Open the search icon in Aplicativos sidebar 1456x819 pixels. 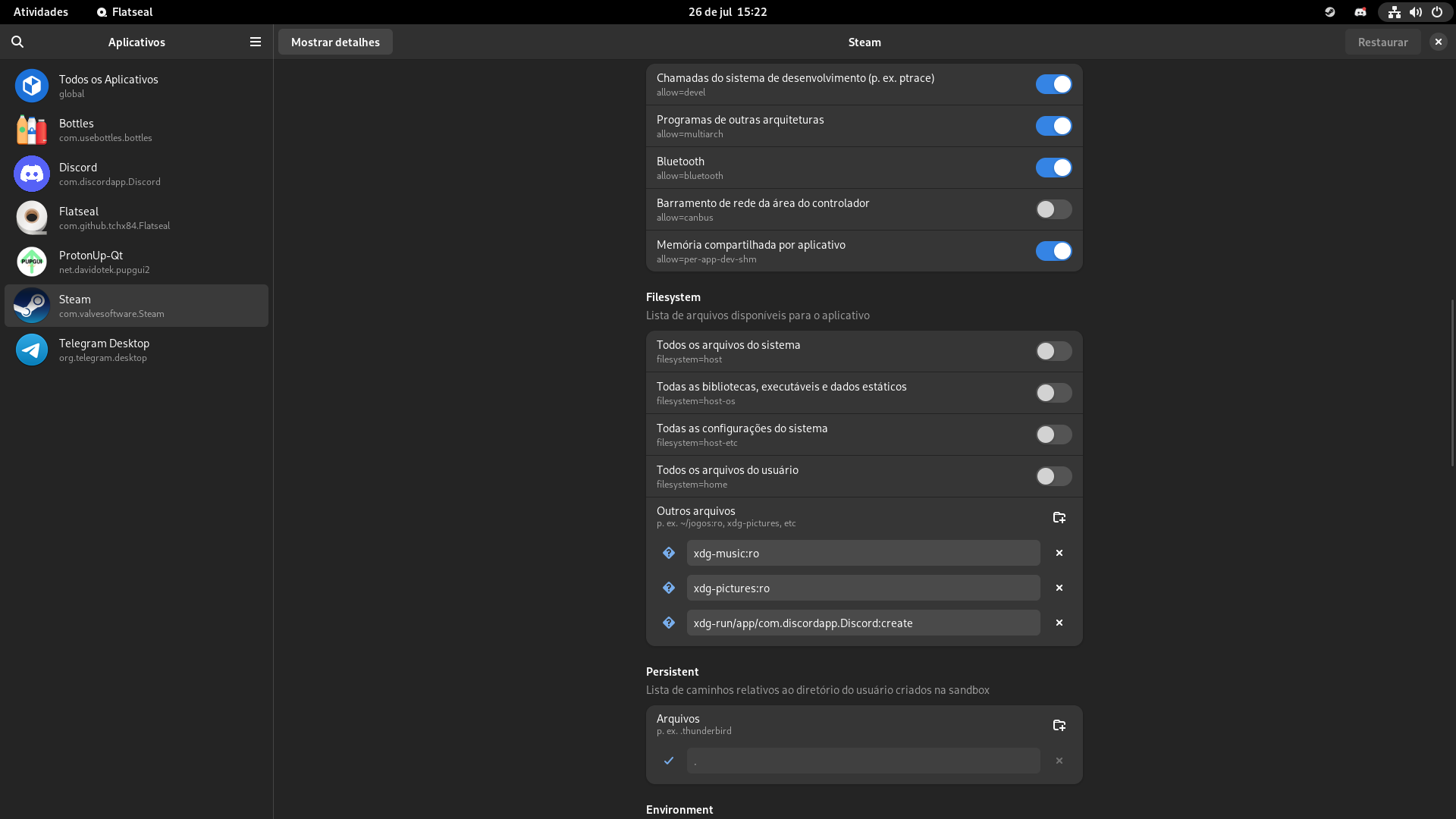click(17, 42)
